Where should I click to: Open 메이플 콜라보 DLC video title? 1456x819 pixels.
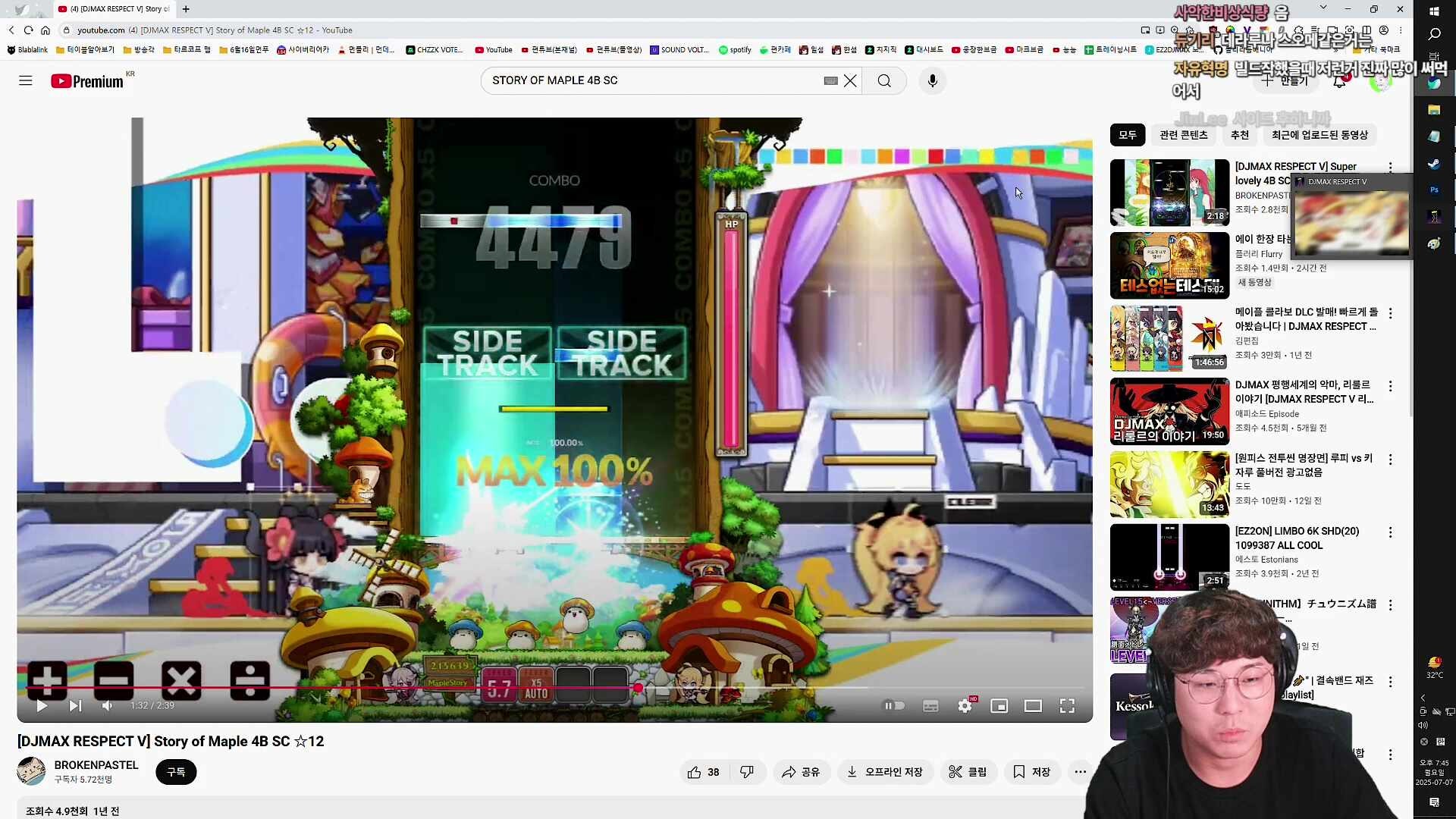(x=1306, y=319)
